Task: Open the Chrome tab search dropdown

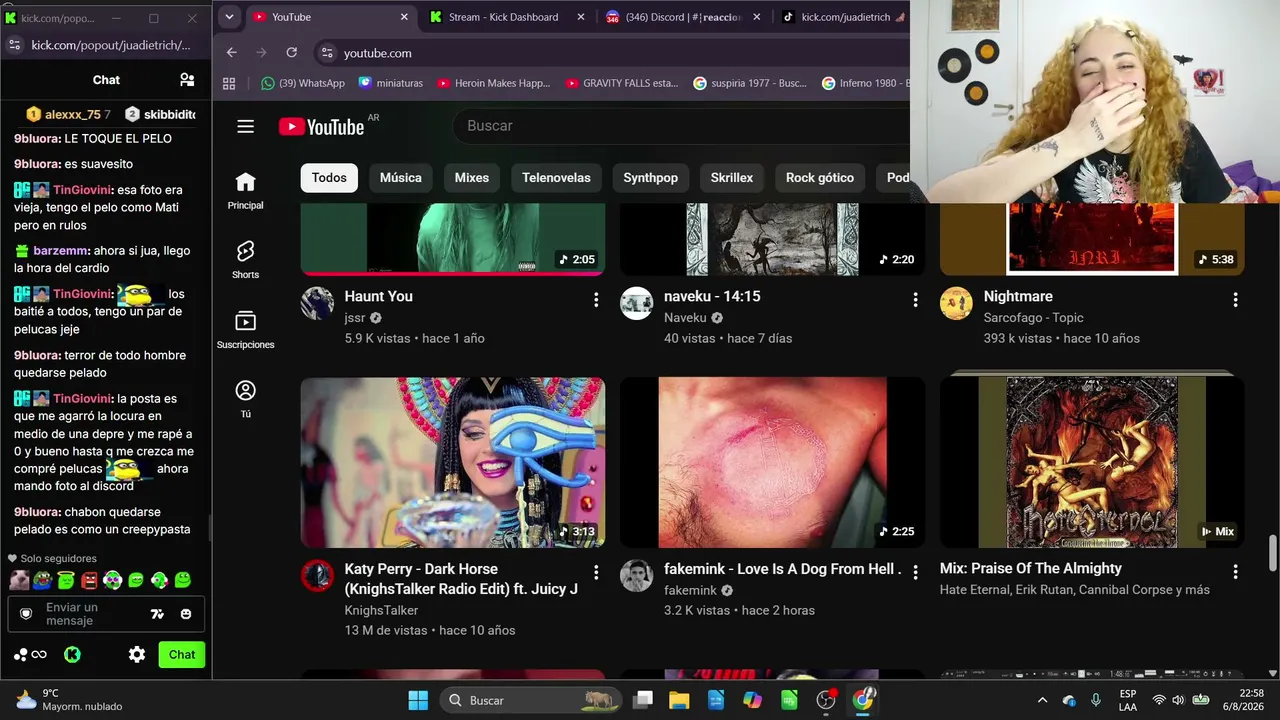Action: (229, 17)
